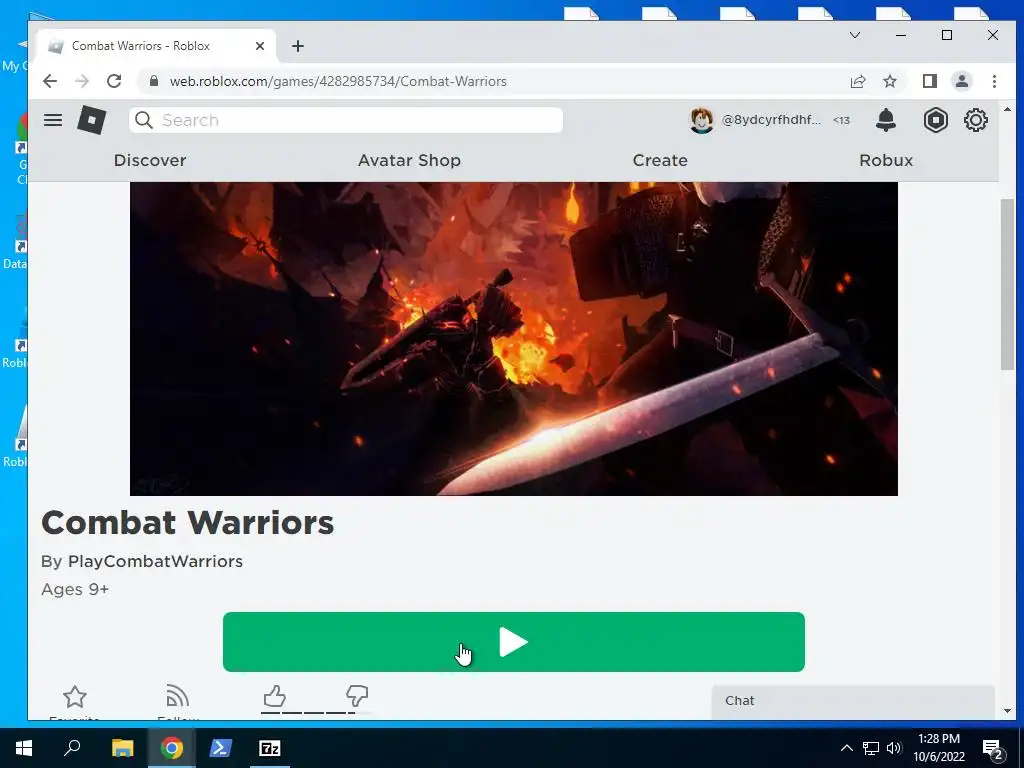The height and width of the screenshot is (768, 1024).
Task: Open PlayCombatWarriors creator link
Action: tap(155, 562)
